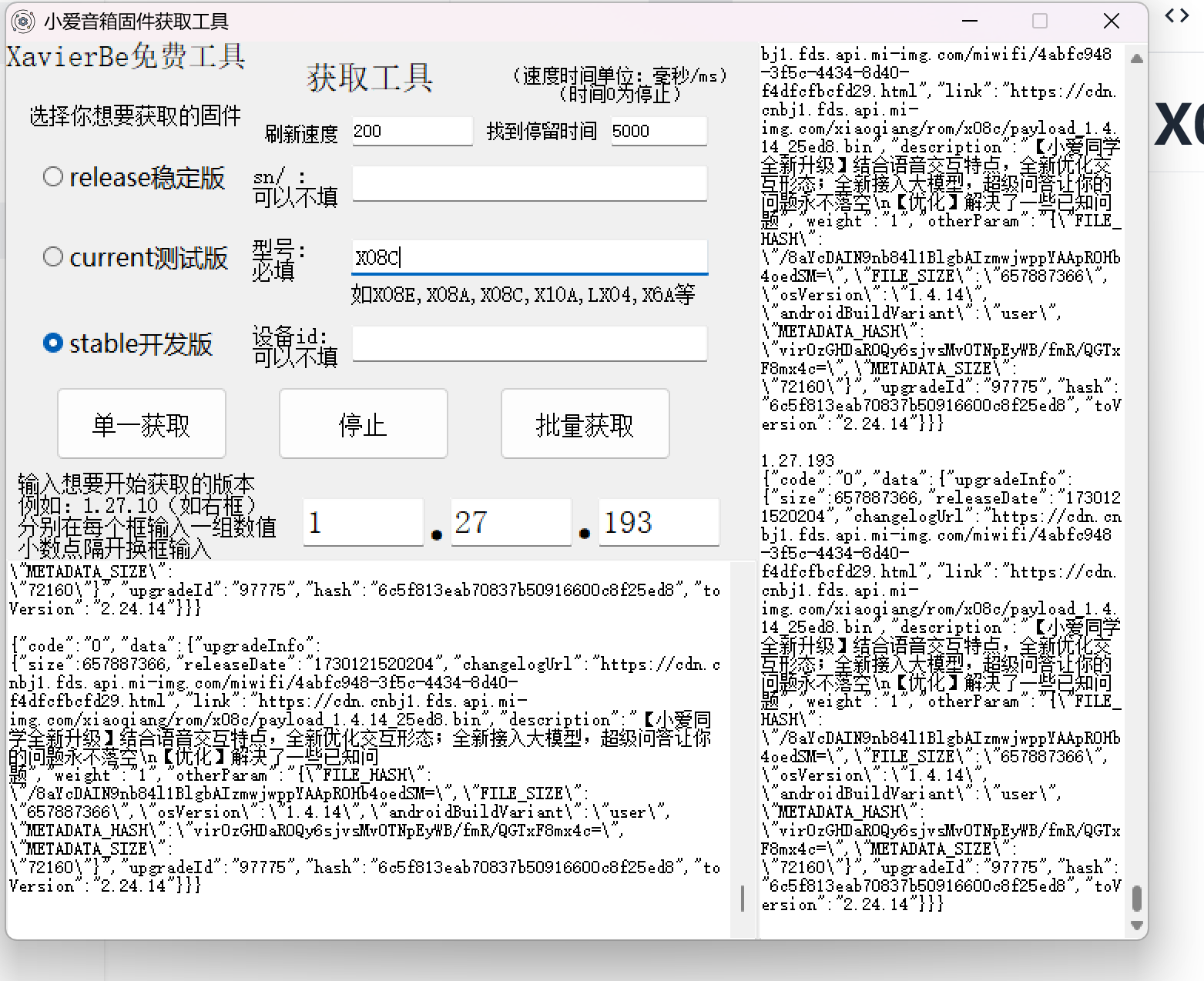1204x981 pixels.
Task: Click the 型号: 必填 label
Action: pyautogui.click(x=279, y=260)
